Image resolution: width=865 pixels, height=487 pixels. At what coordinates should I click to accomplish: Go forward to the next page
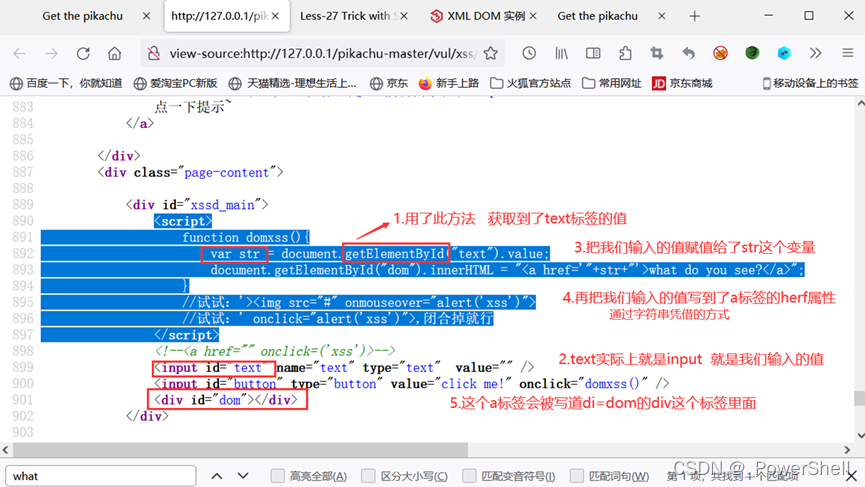[51, 53]
